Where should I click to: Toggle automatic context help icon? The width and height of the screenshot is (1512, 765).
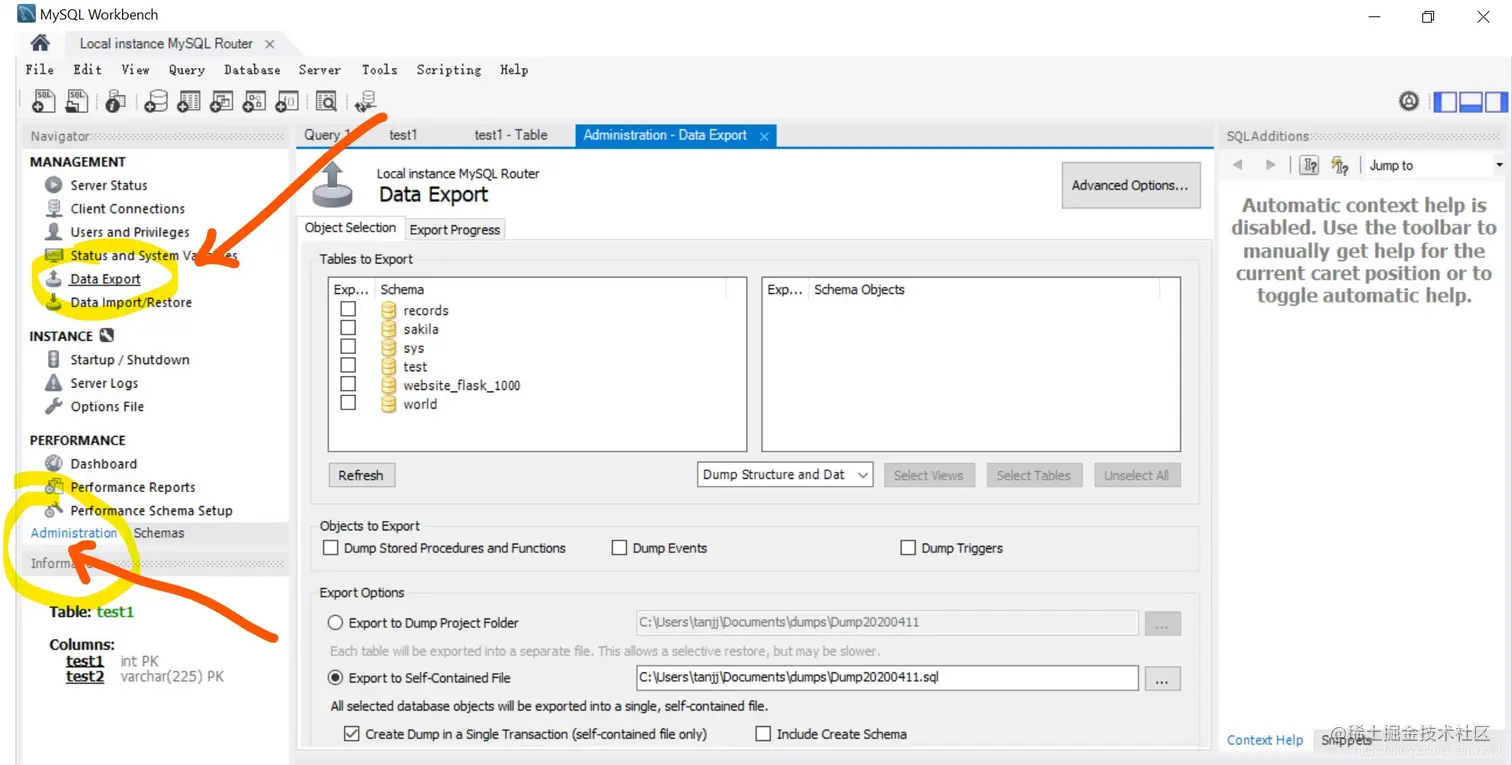pyautogui.click(x=1340, y=165)
